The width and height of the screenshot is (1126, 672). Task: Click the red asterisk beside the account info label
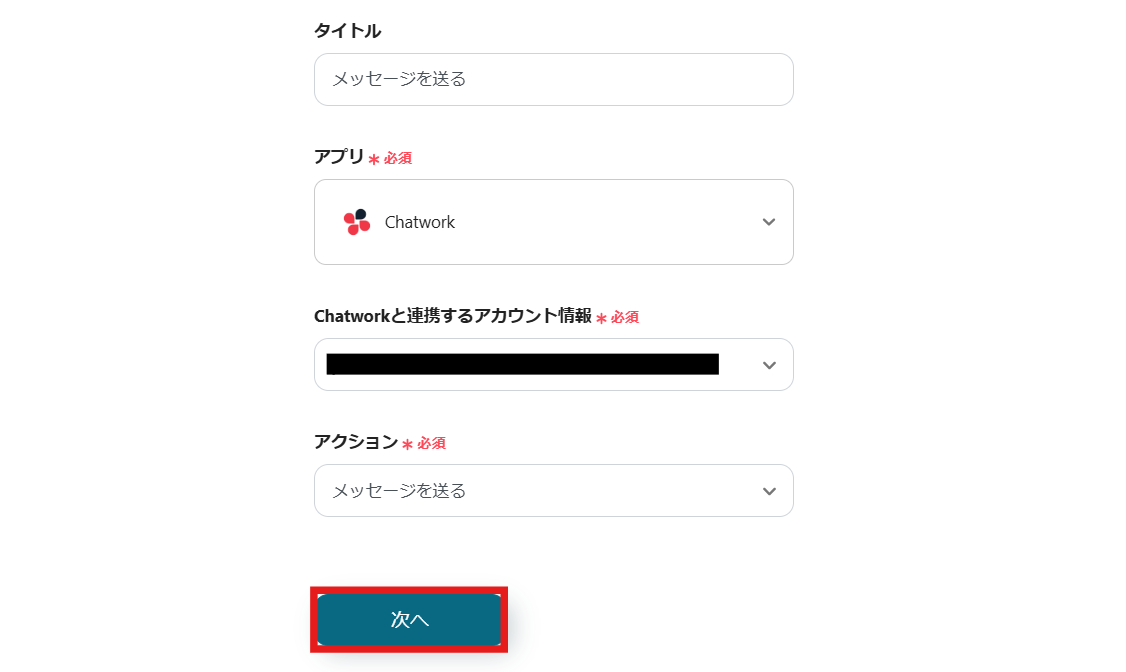(601, 318)
